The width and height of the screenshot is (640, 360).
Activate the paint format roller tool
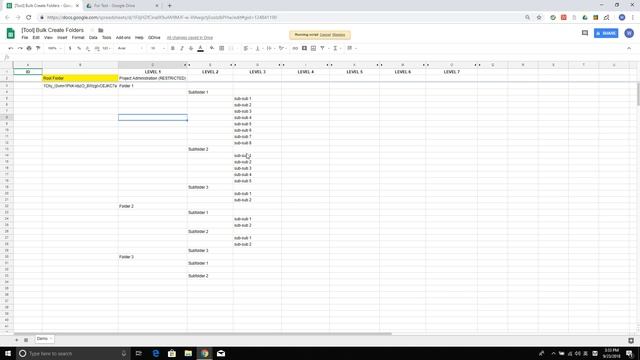(38, 48)
